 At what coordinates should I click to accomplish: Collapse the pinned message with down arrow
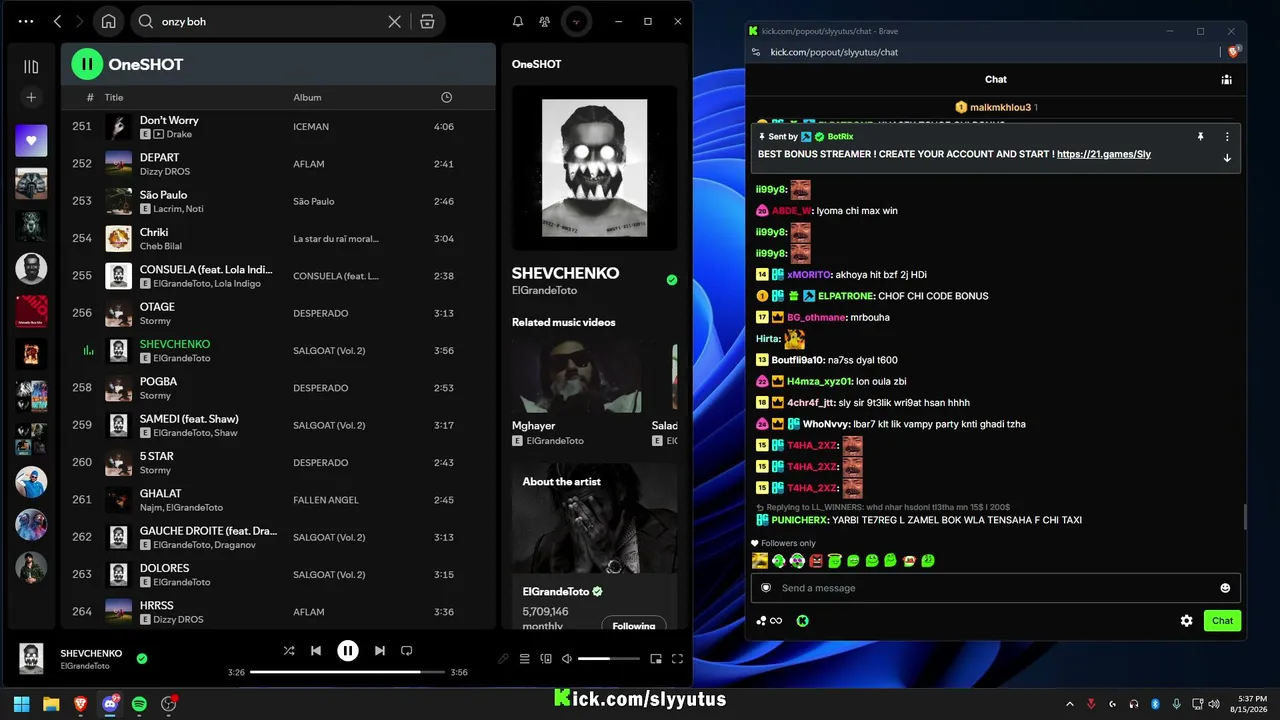[x=1227, y=158]
